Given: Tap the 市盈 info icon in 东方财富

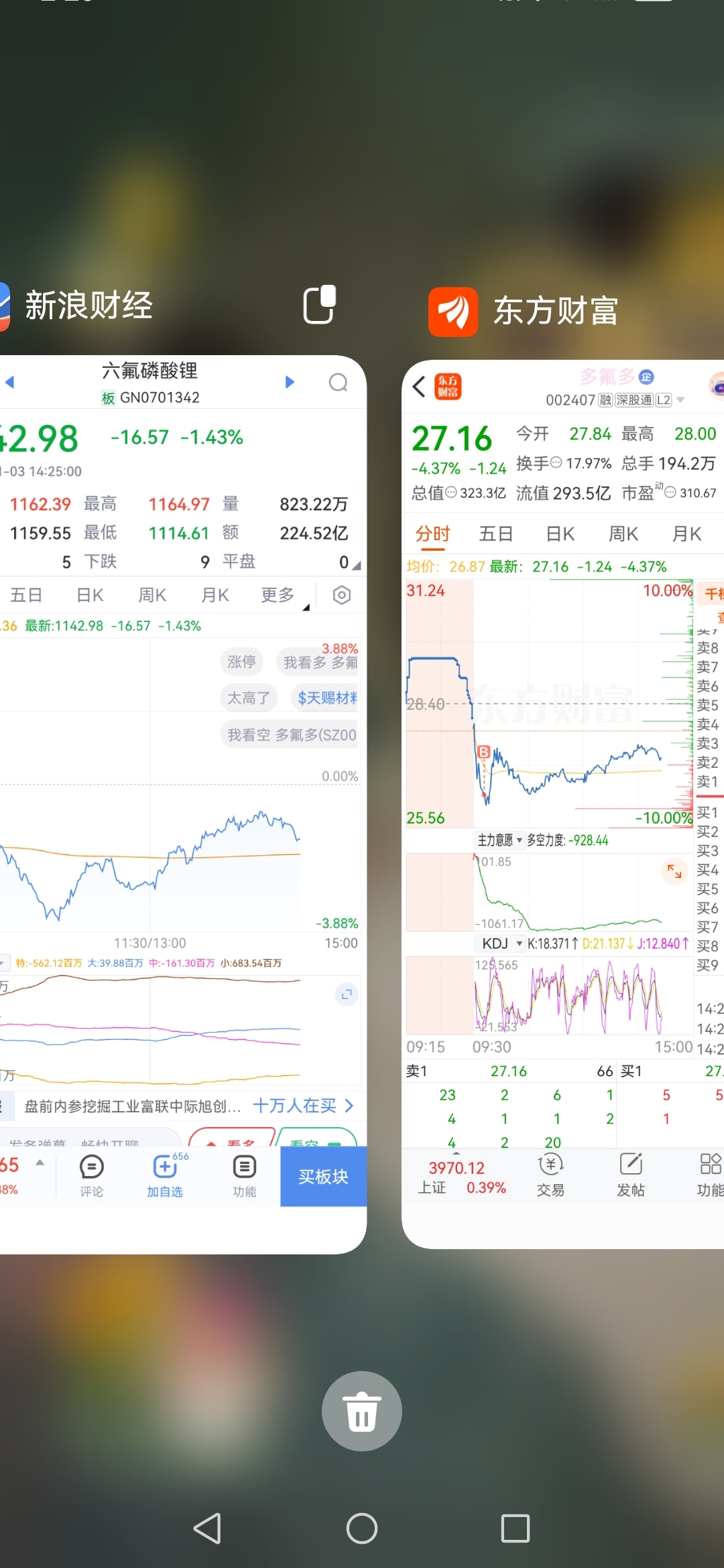Looking at the screenshot, I should tap(670, 493).
